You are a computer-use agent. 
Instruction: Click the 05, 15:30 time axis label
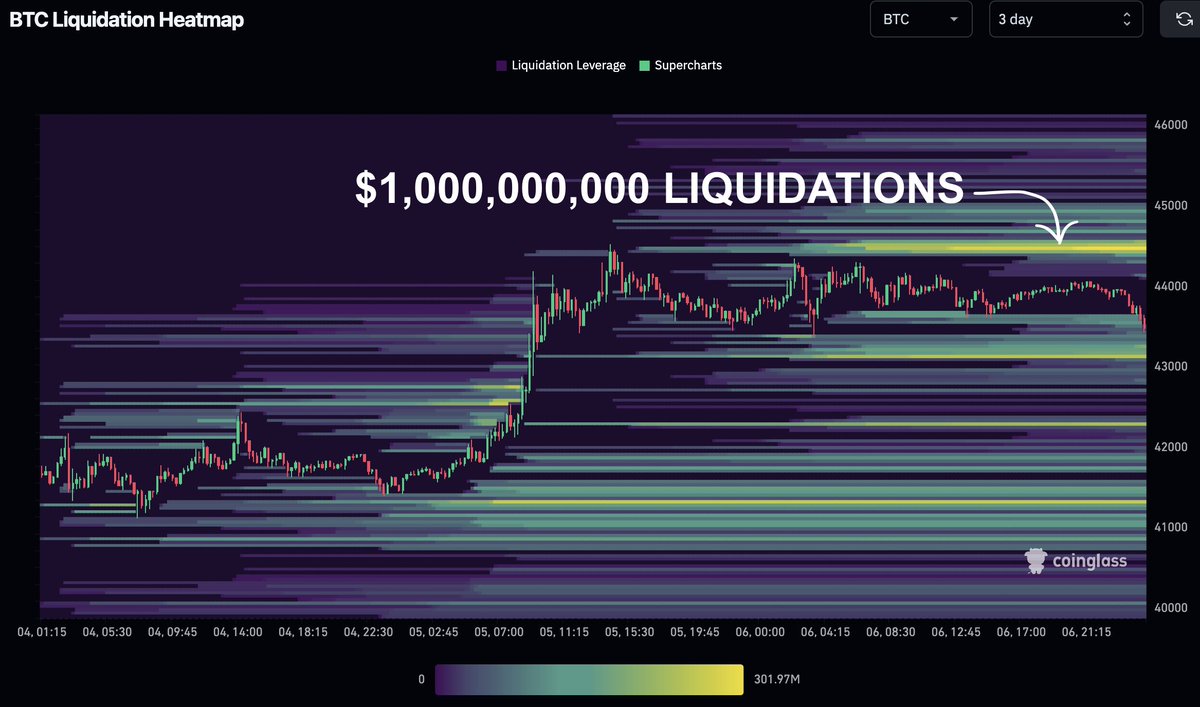pos(629,632)
